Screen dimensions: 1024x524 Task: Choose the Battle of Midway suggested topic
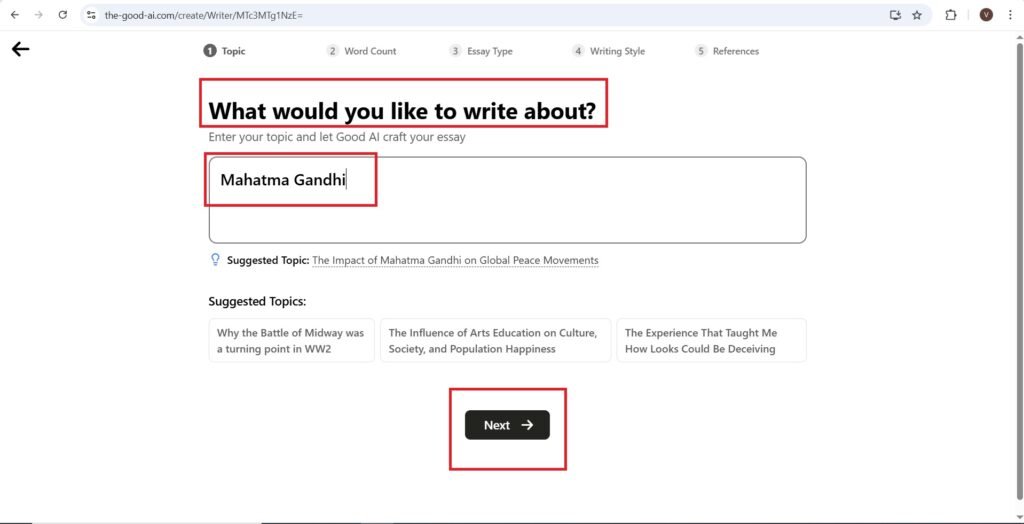(291, 341)
